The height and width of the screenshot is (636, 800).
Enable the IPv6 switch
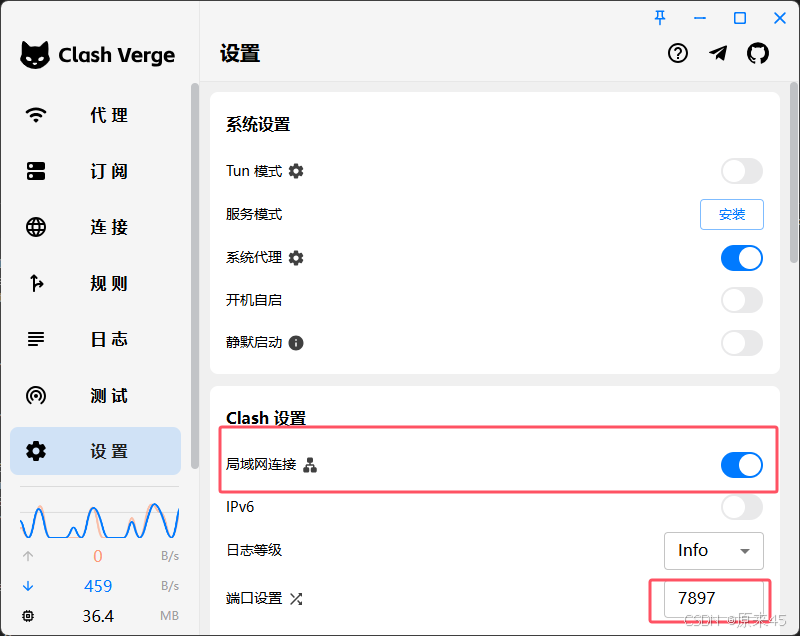click(x=742, y=507)
